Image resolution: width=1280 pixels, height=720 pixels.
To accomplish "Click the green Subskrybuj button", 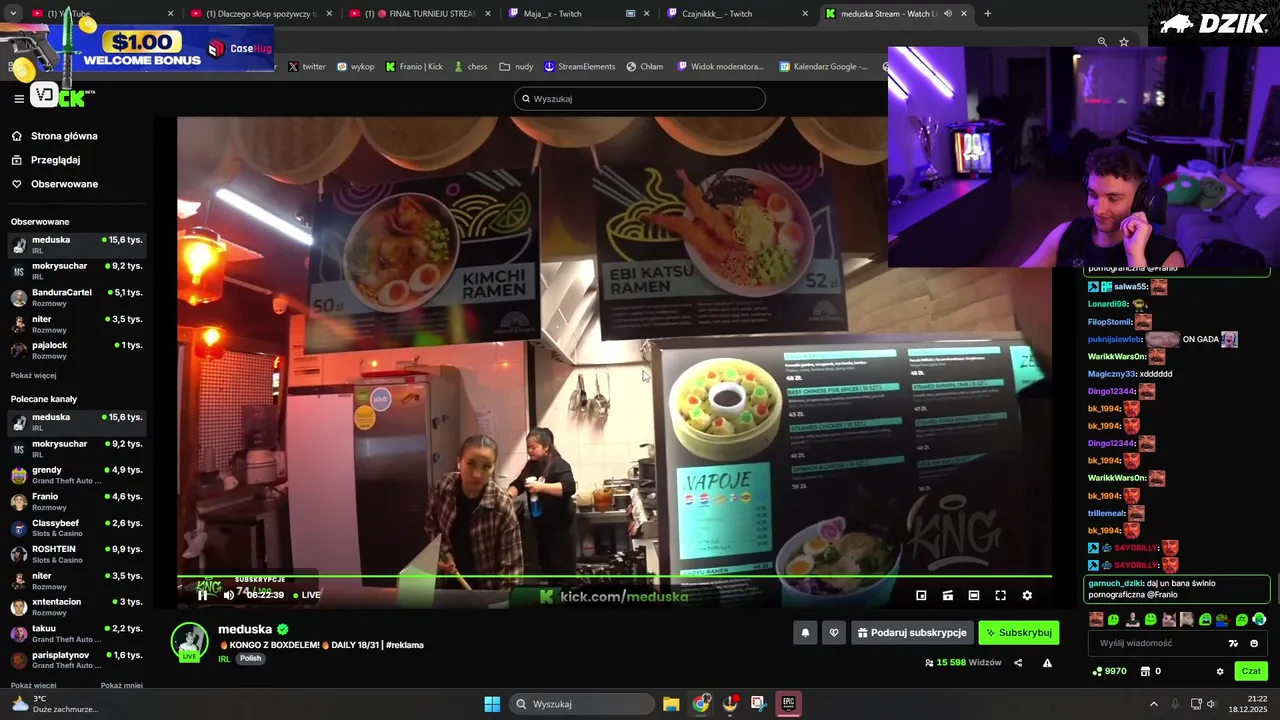I will [x=1019, y=633].
